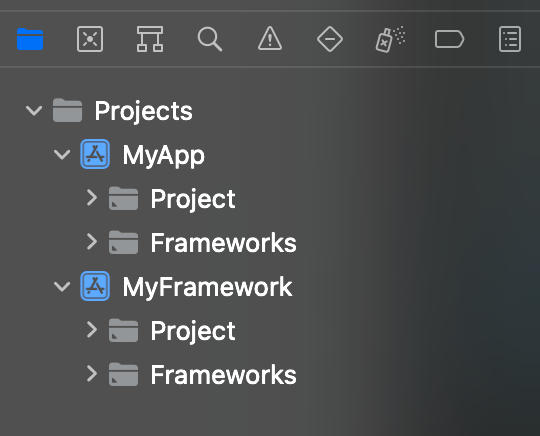
Task: Open the Debug navigator spray icon
Action: click(x=390, y=39)
